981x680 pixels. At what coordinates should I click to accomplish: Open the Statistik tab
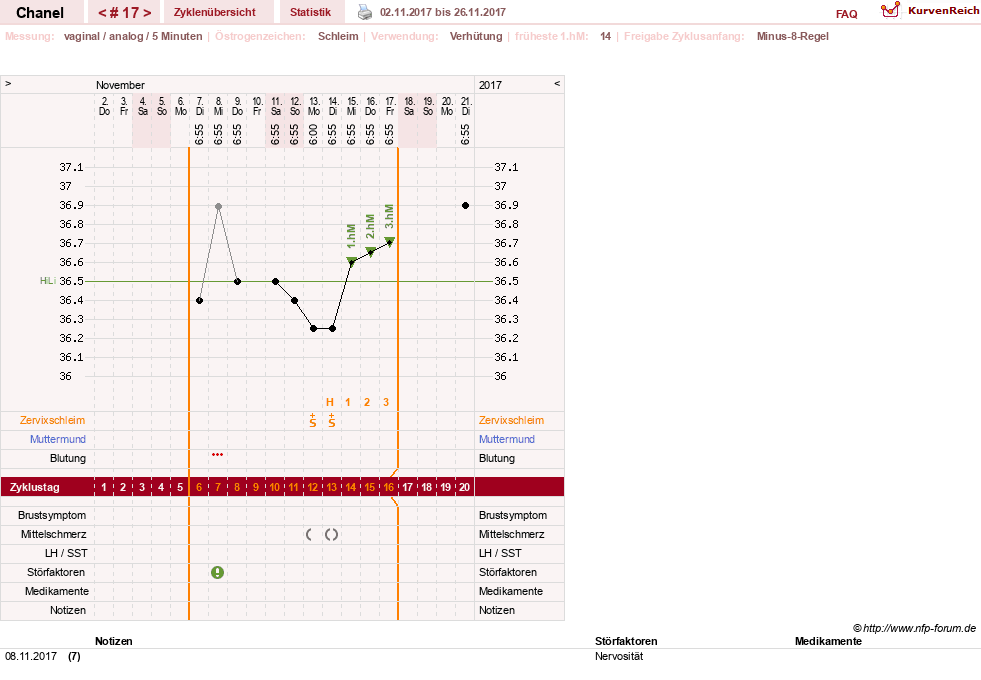tap(310, 12)
